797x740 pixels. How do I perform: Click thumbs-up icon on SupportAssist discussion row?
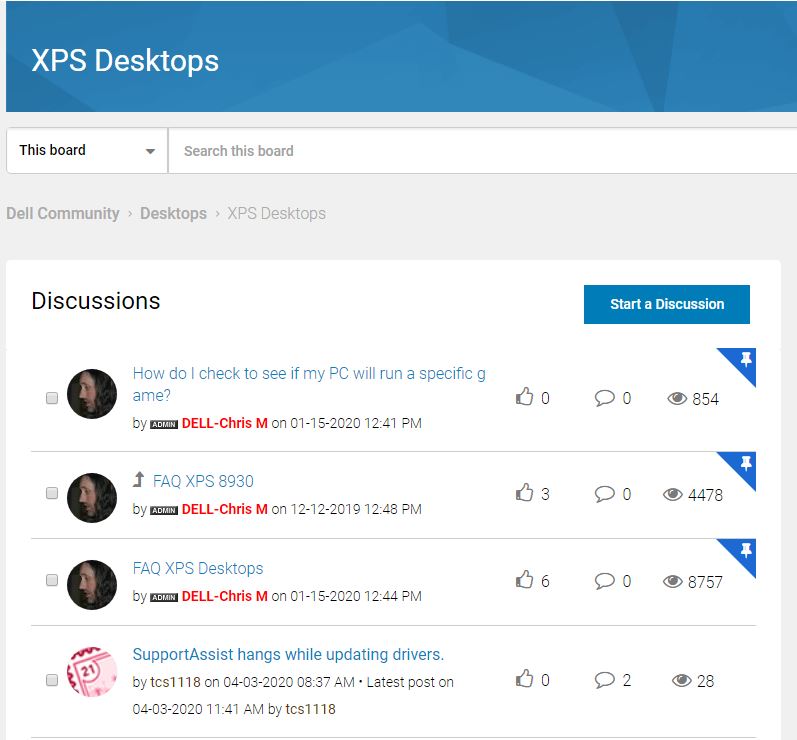pos(525,679)
